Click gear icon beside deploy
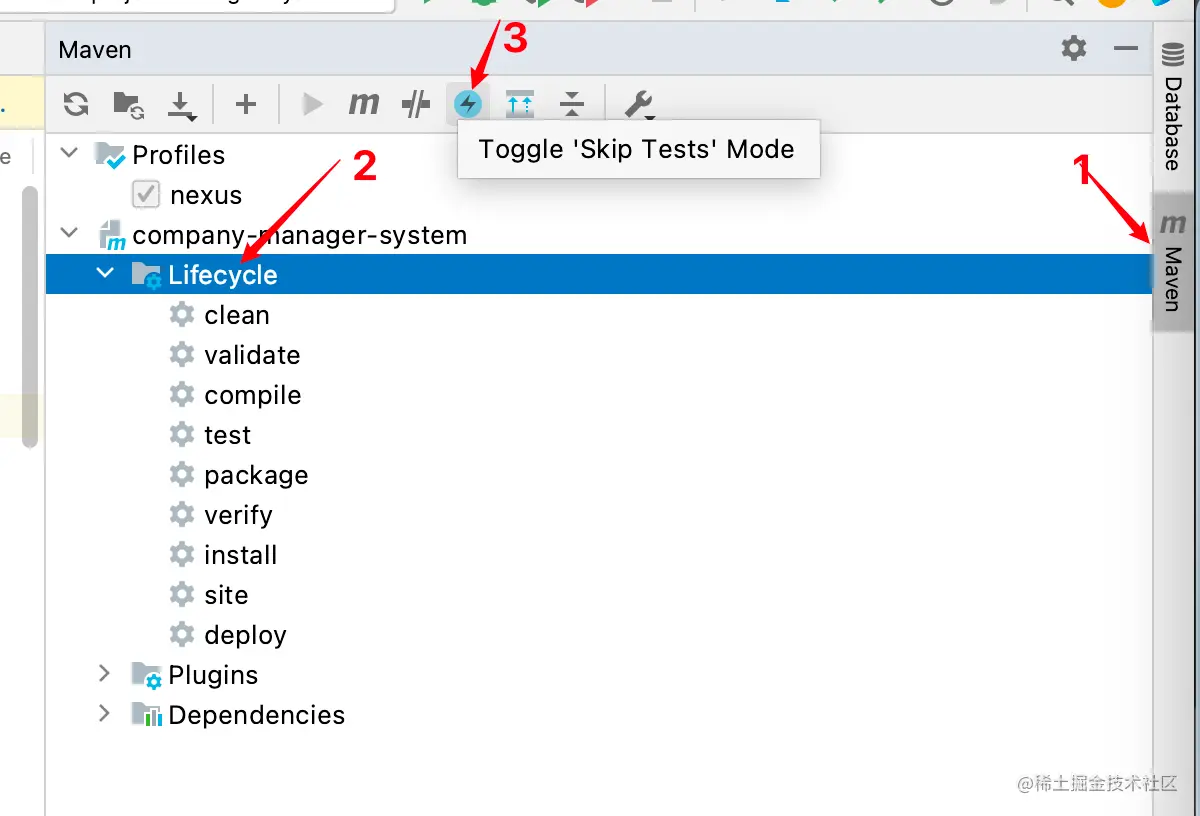1200x816 pixels. click(x=181, y=634)
